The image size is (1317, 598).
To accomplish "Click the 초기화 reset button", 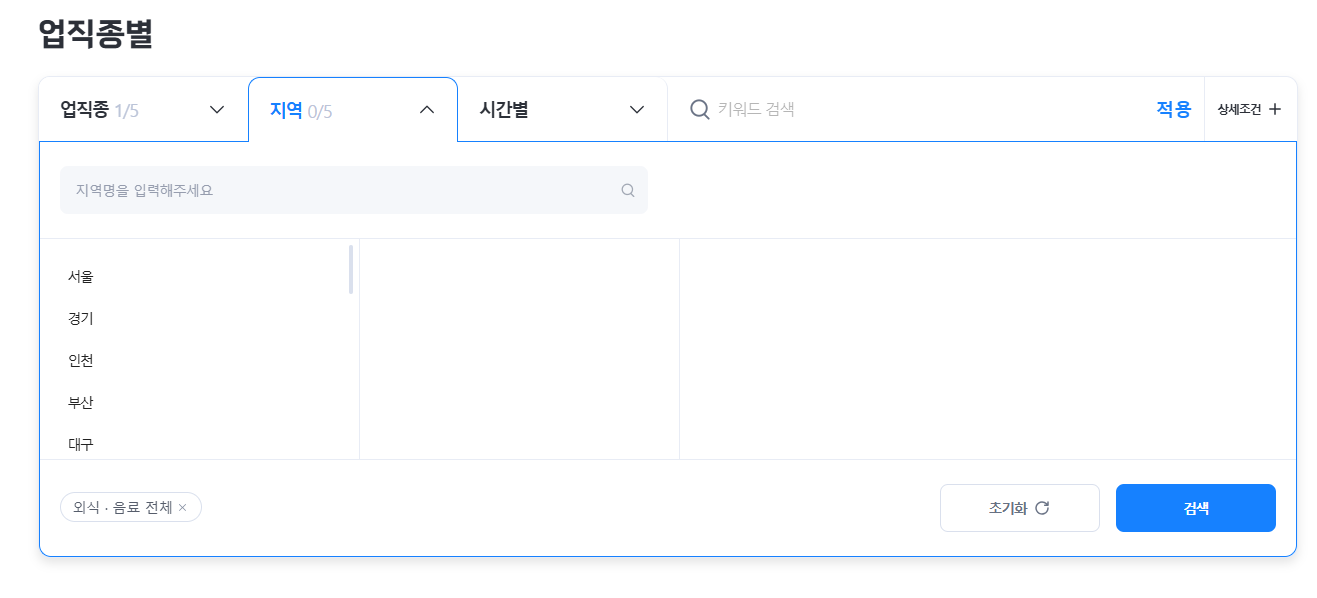I will click(x=1020, y=508).
